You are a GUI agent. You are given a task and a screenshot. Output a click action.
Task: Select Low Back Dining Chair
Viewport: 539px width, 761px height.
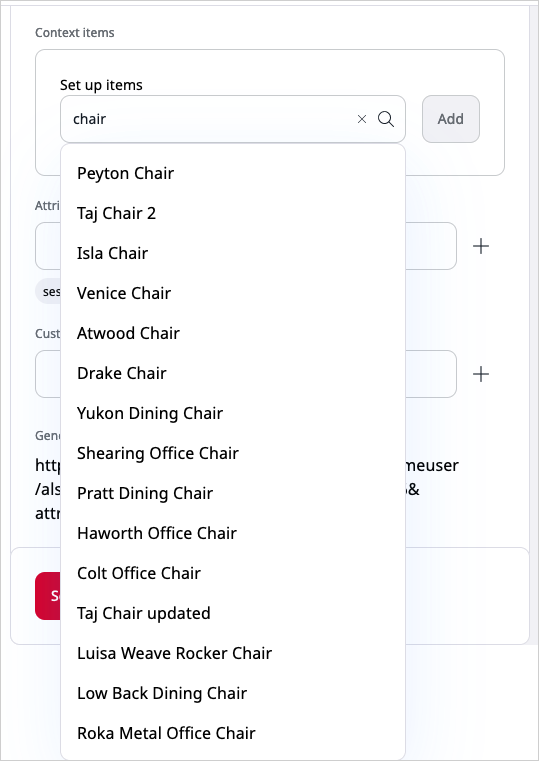click(233, 694)
